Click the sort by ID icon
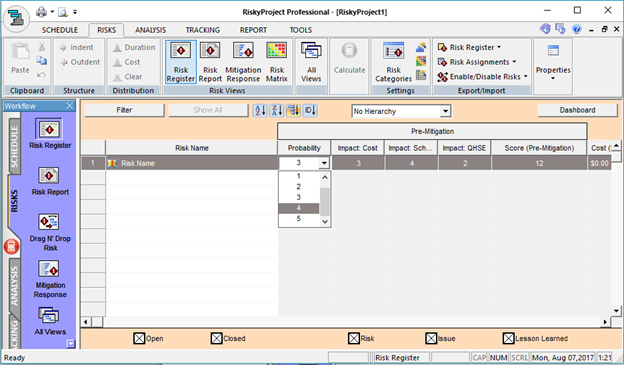The width and height of the screenshot is (624, 365). click(x=310, y=110)
